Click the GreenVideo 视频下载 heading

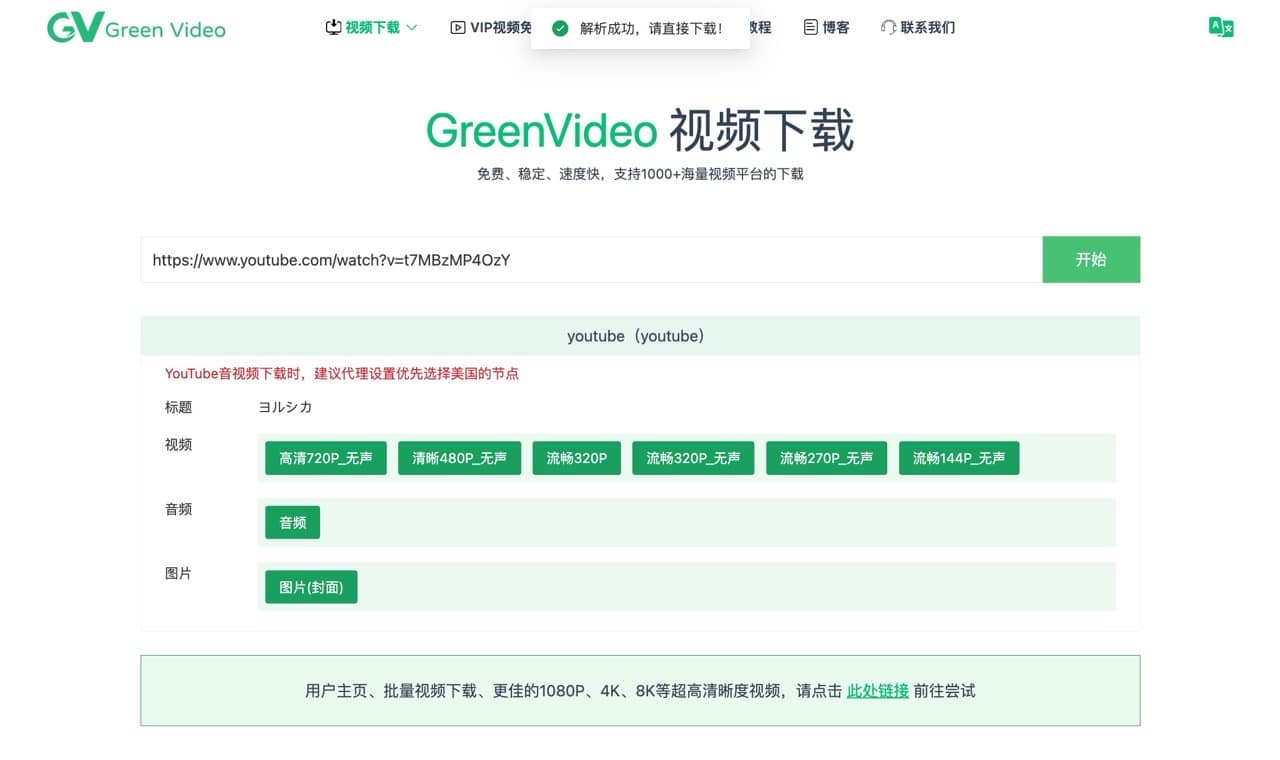pyautogui.click(x=640, y=131)
